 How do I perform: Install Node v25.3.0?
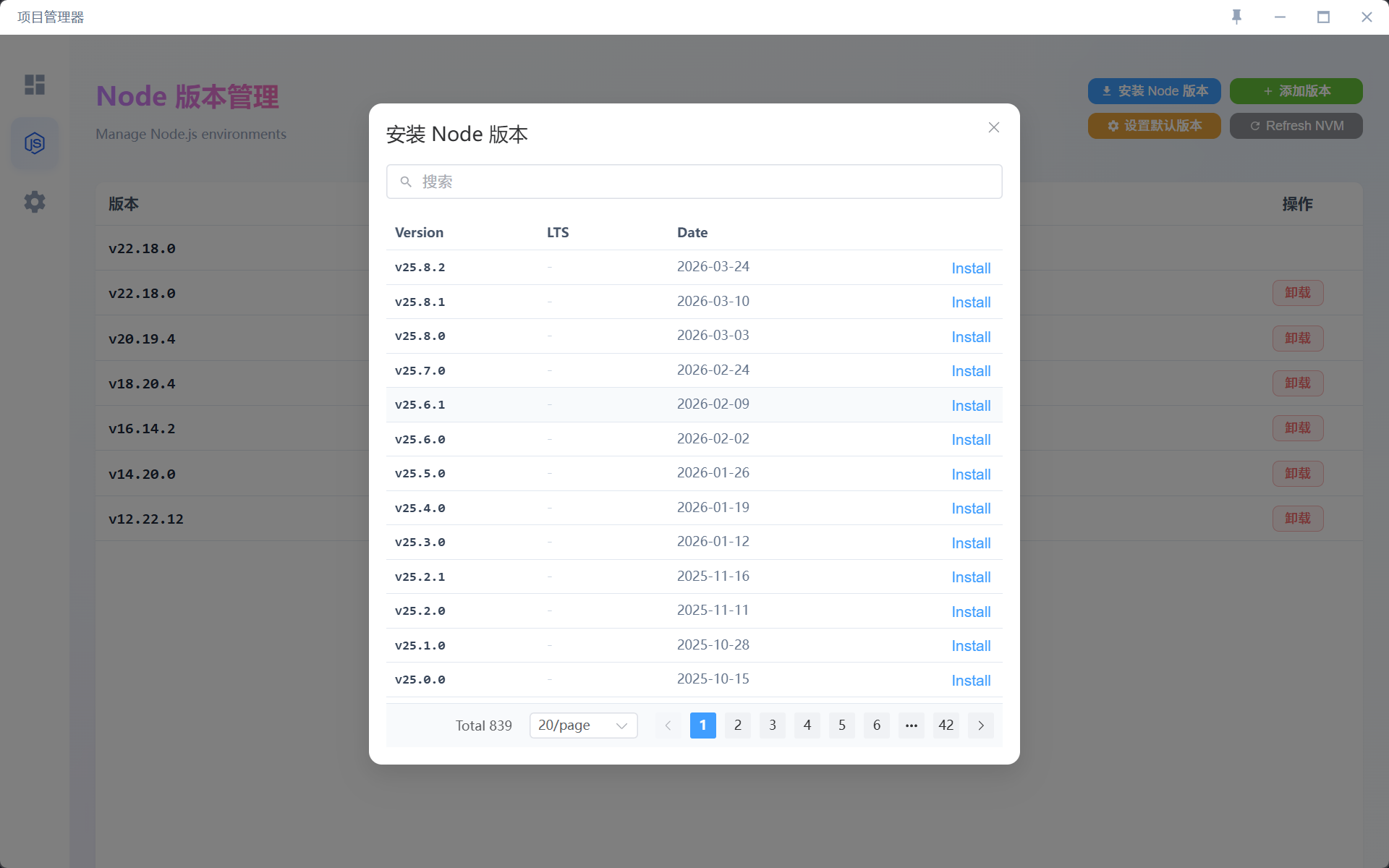tap(971, 543)
